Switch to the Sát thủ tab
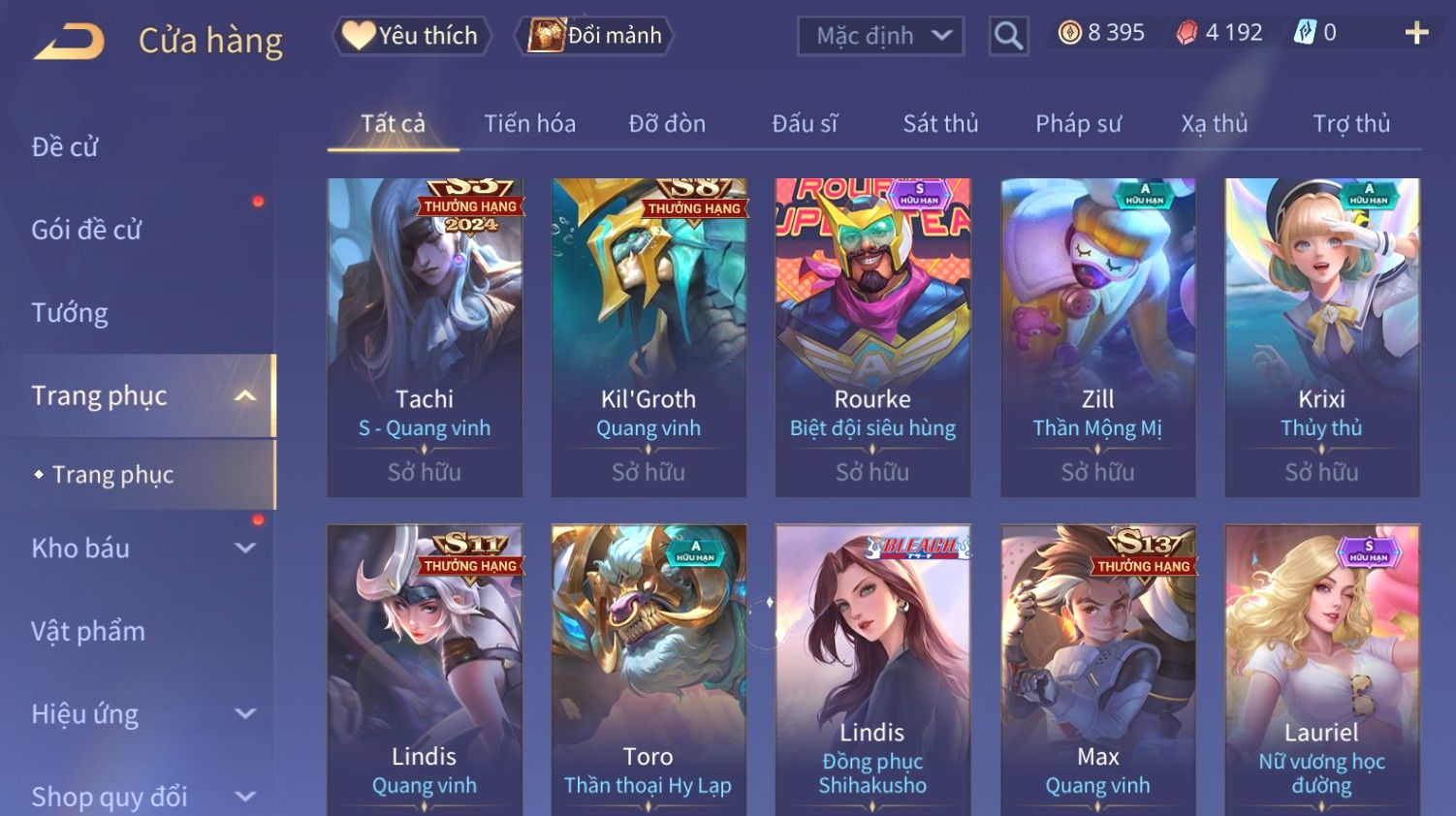 [940, 124]
